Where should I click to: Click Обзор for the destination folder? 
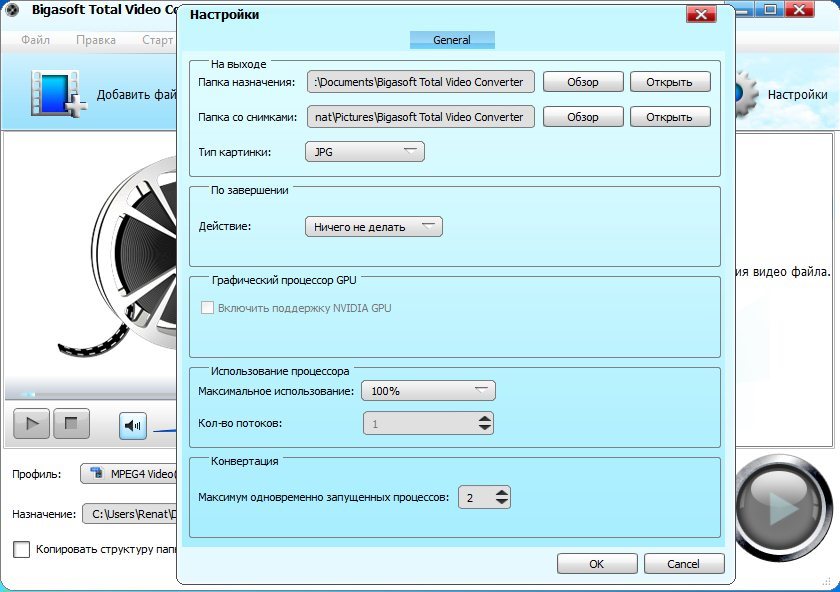pos(583,82)
